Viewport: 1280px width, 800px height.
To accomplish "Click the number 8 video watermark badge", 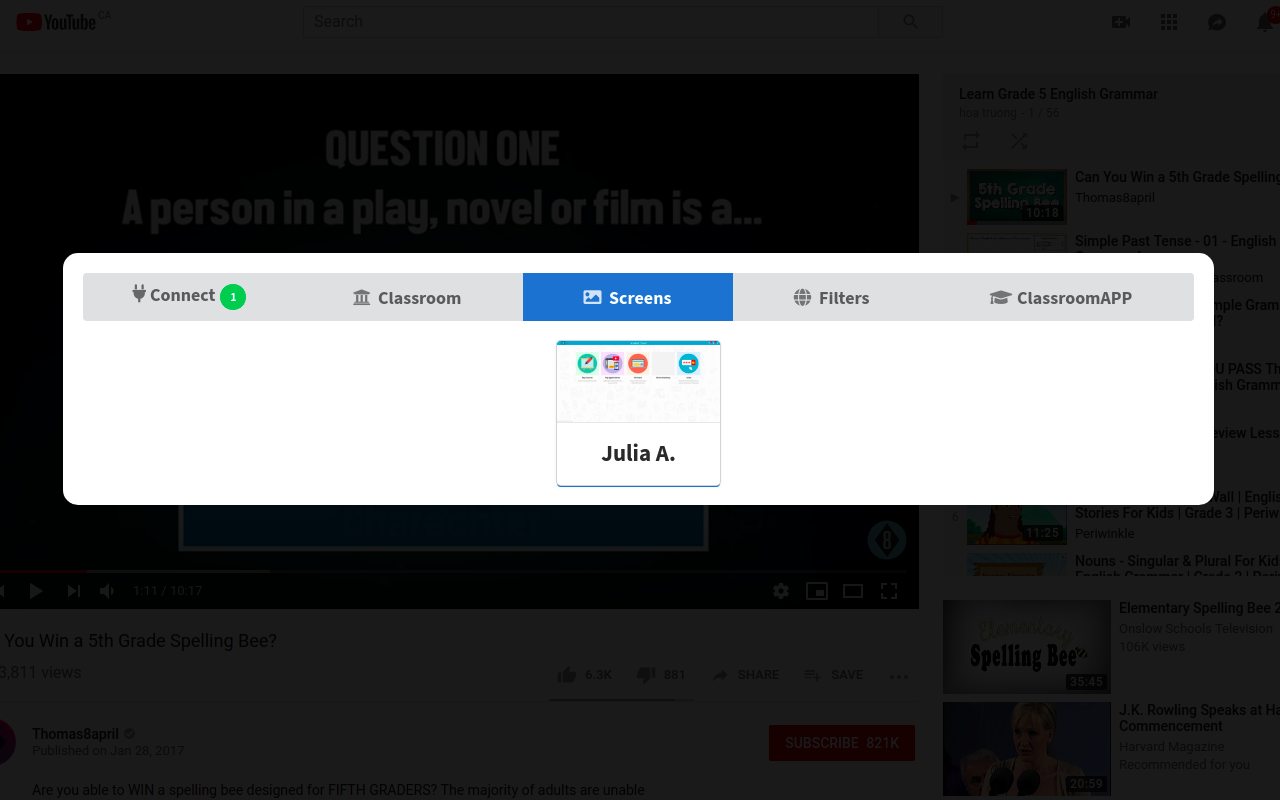I will point(887,541).
